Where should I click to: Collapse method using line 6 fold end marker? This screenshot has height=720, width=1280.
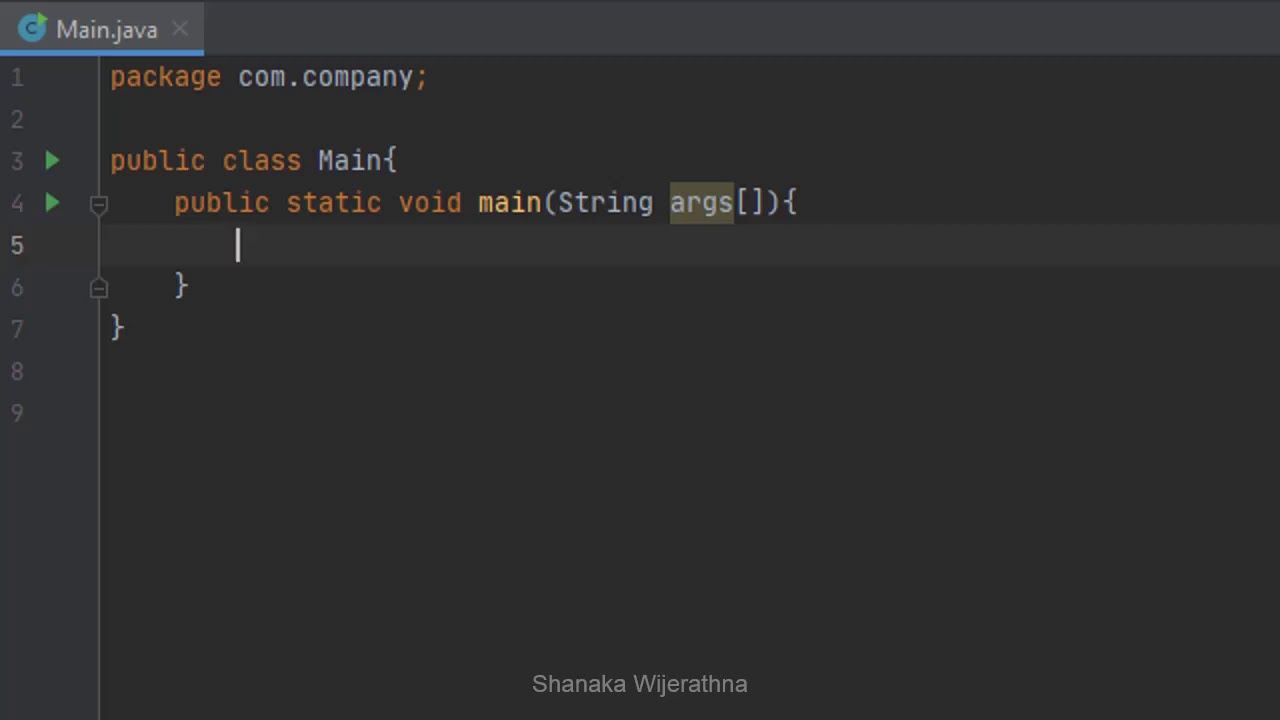[x=98, y=287]
